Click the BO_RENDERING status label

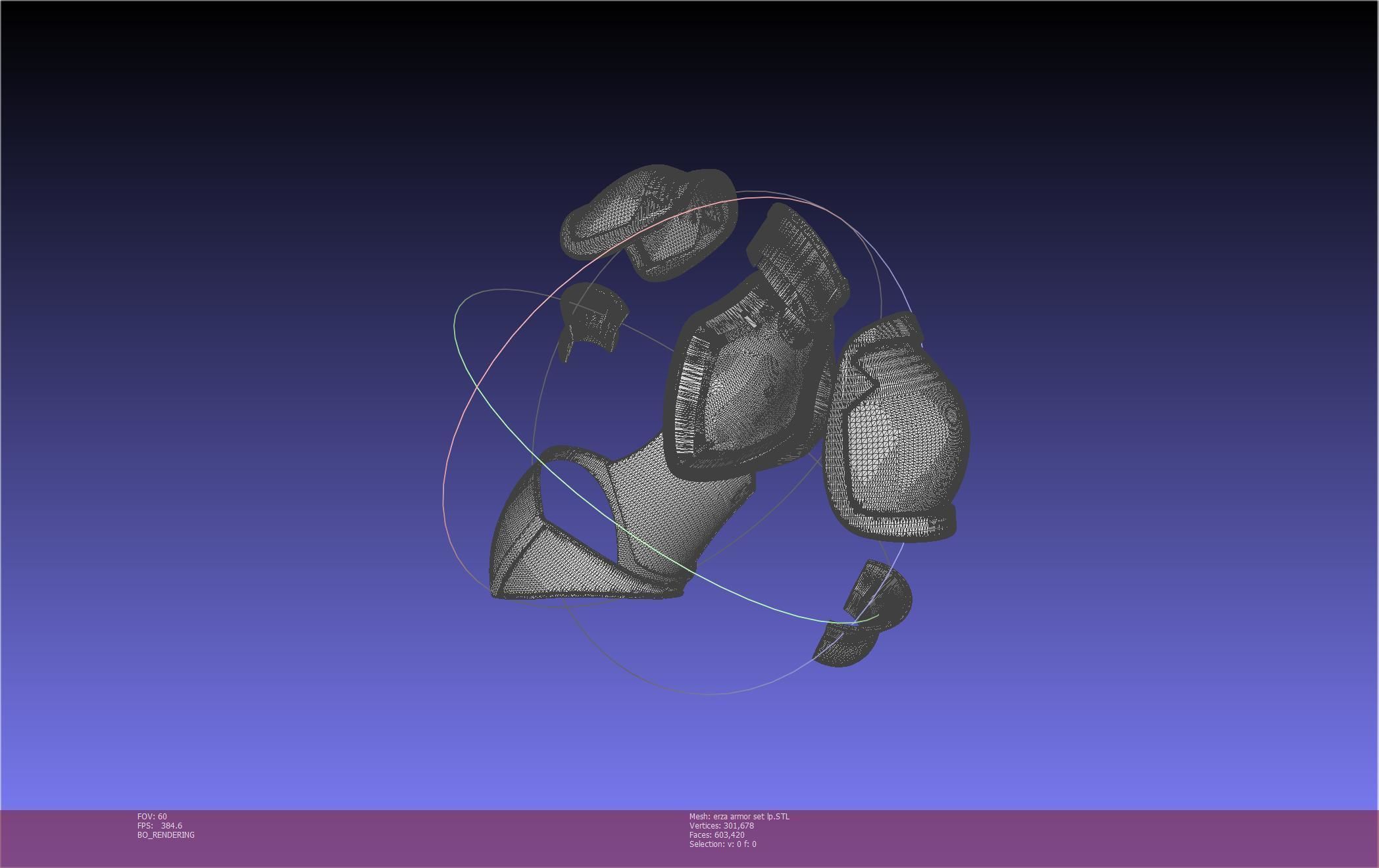[166, 835]
